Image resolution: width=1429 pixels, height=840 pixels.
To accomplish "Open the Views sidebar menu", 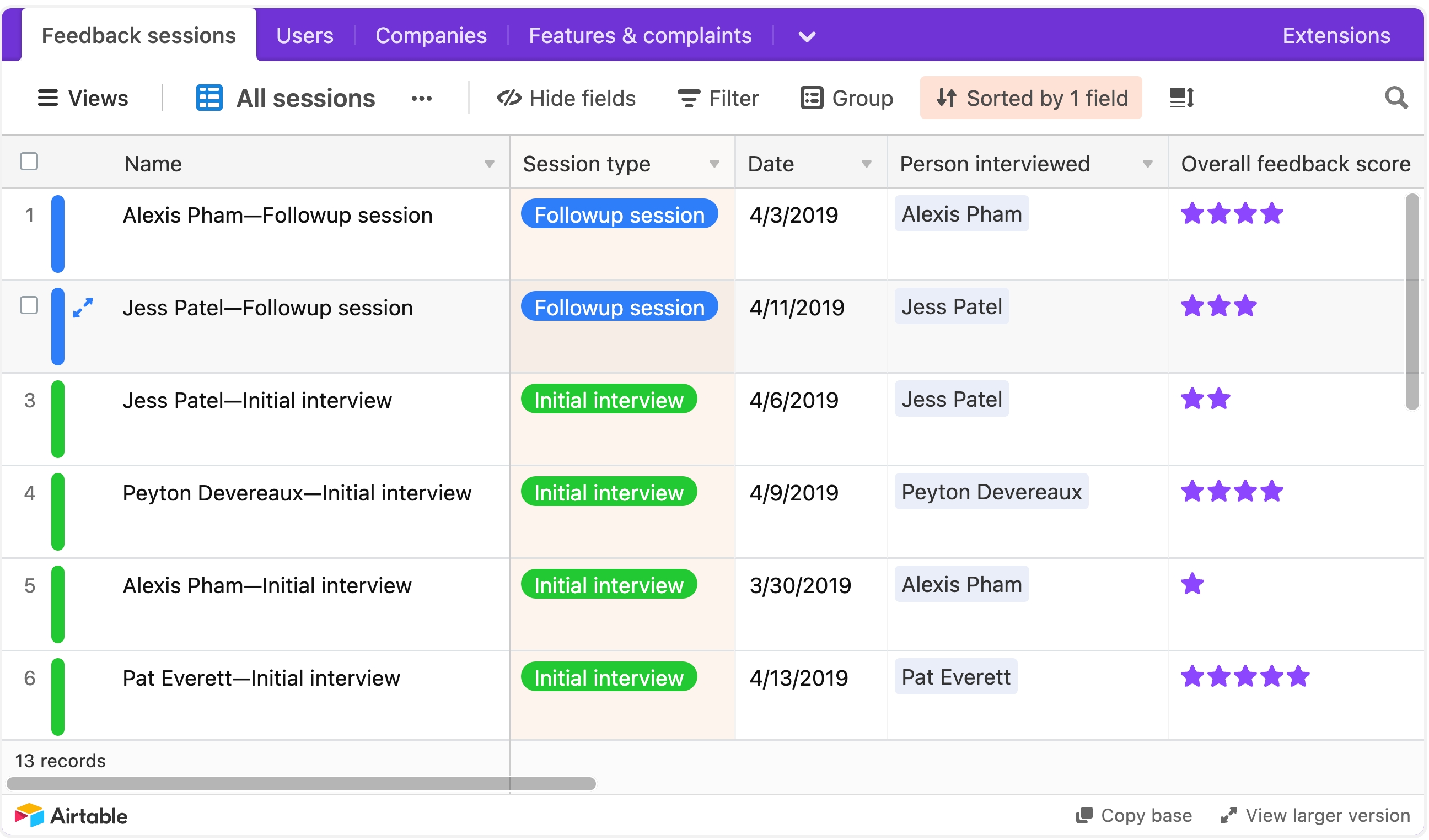I will coord(83,98).
